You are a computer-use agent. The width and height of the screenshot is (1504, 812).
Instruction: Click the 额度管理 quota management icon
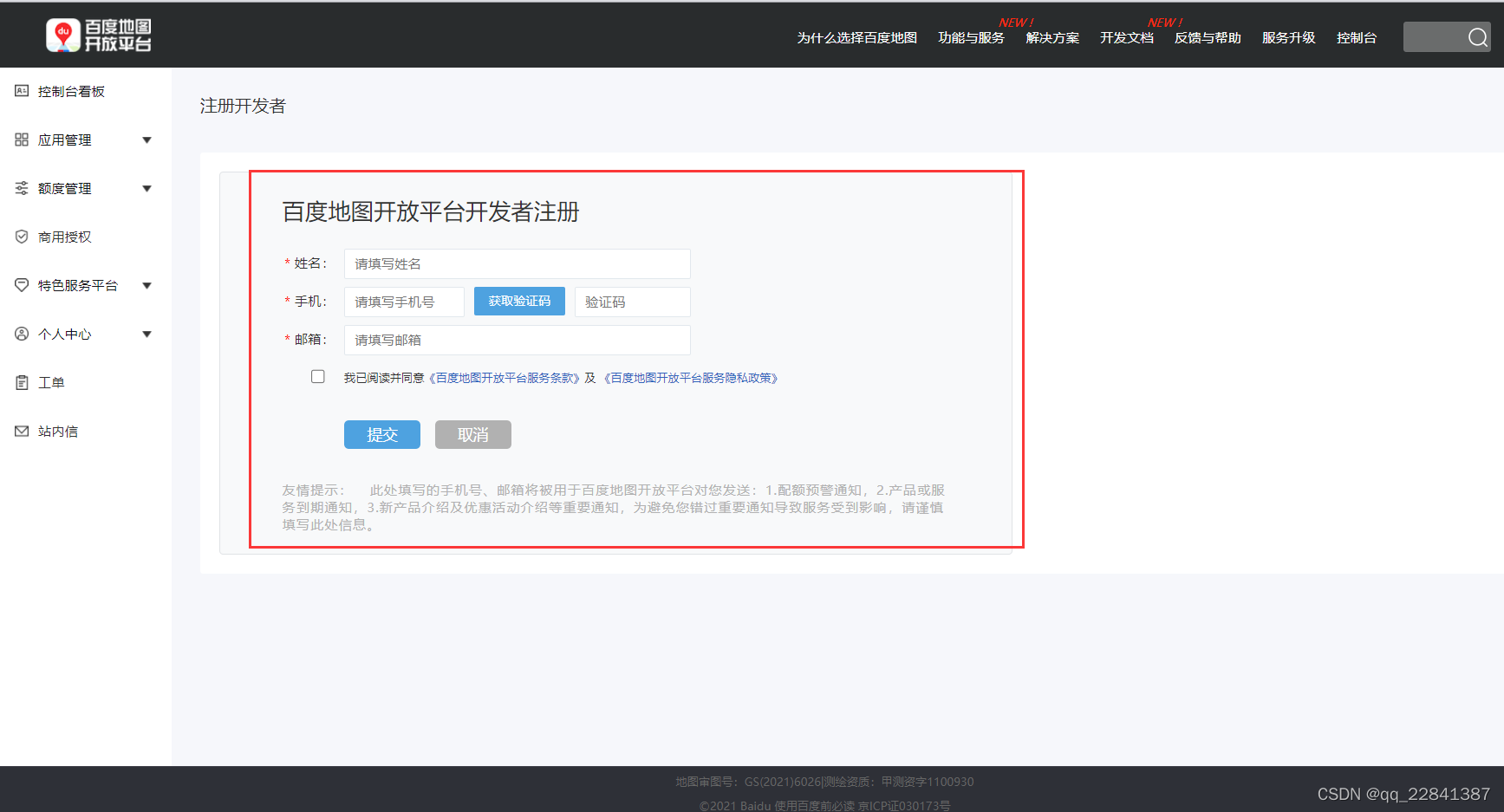pos(22,187)
